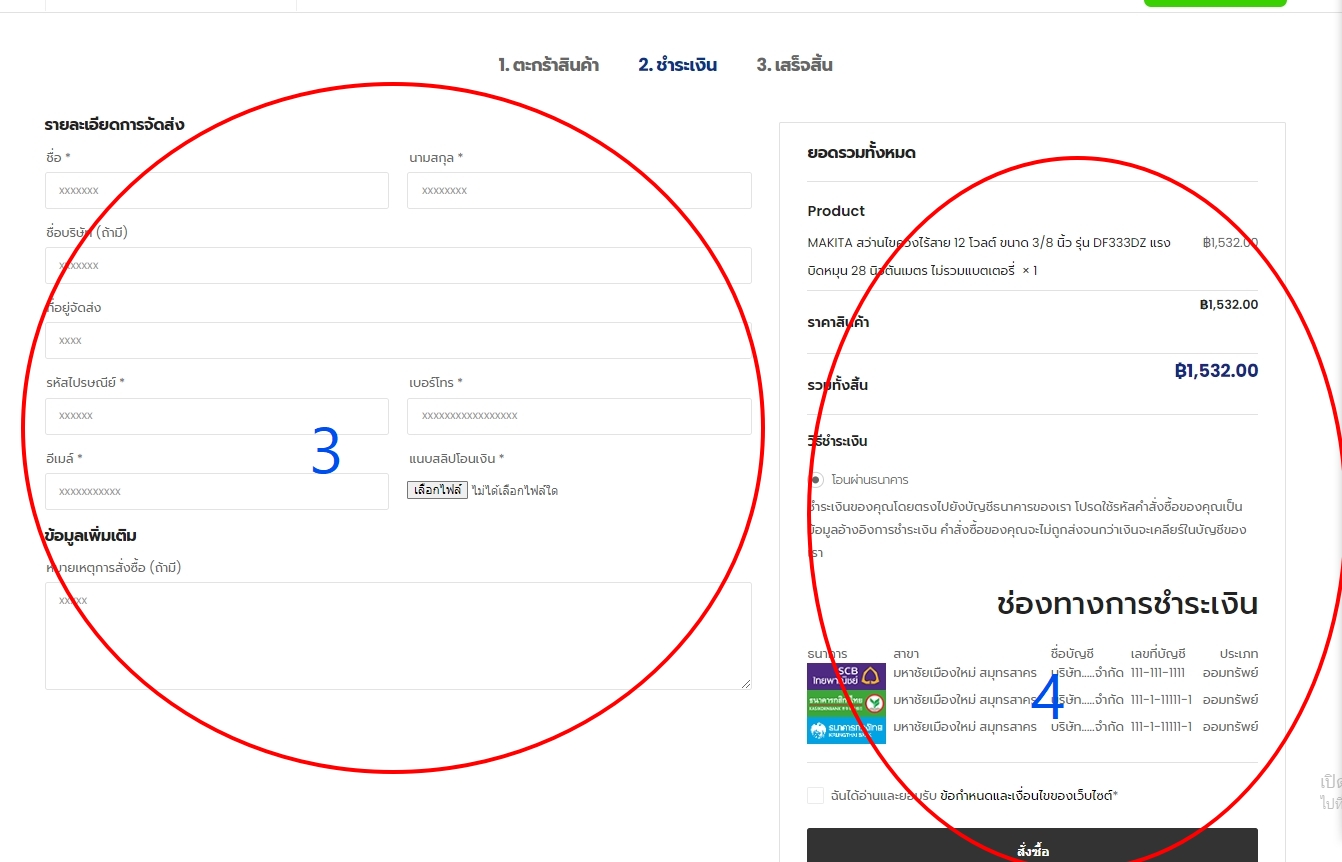Click the Krungthai Bank blue logo

click(846, 730)
